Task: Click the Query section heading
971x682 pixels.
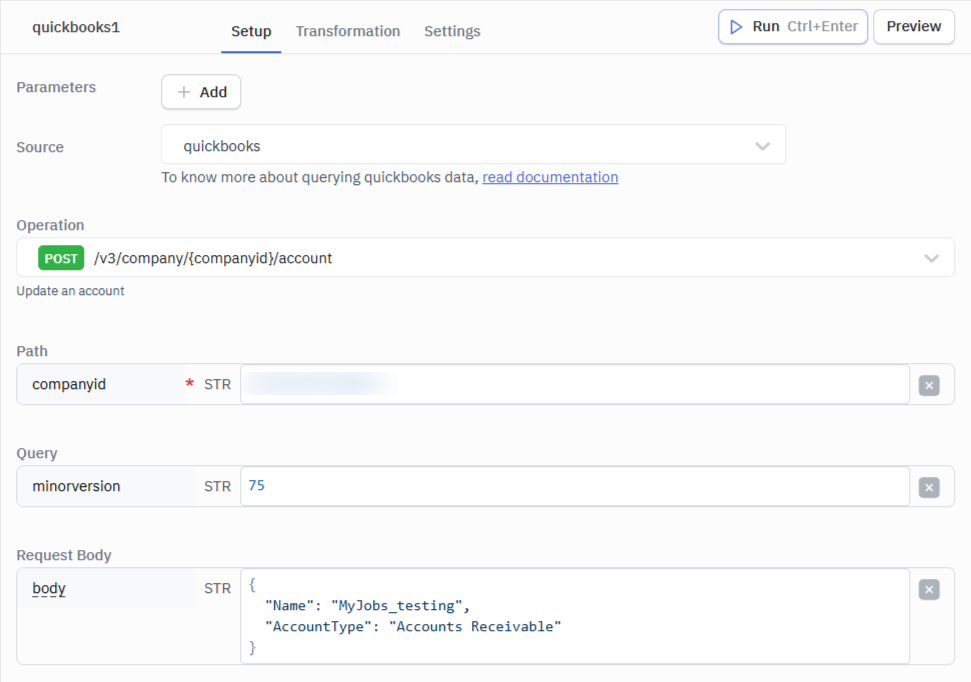Action: click(x=37, y=453)
